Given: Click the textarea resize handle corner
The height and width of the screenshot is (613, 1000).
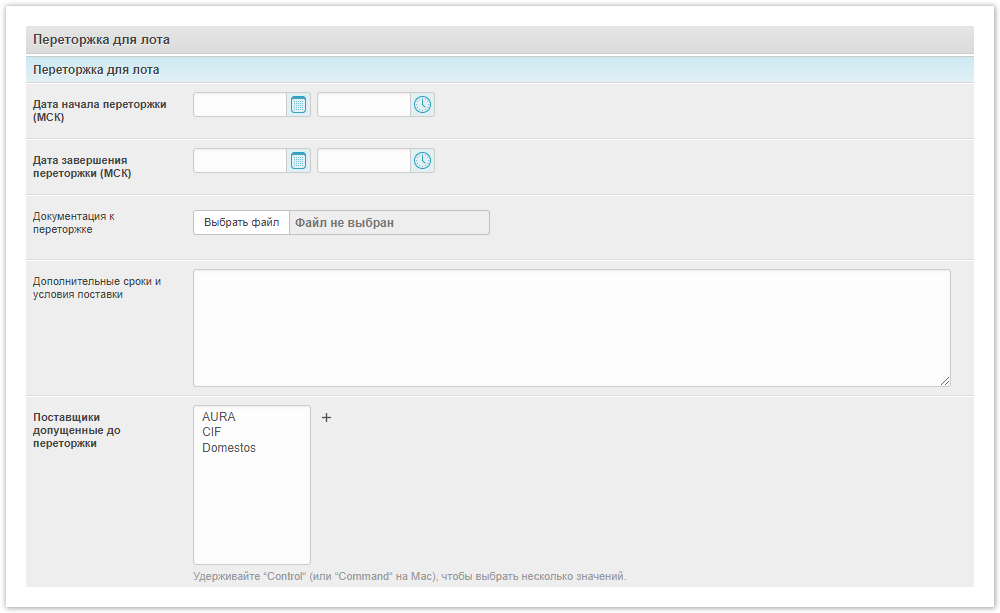Looking at the screenshot, I should [945, 381].
